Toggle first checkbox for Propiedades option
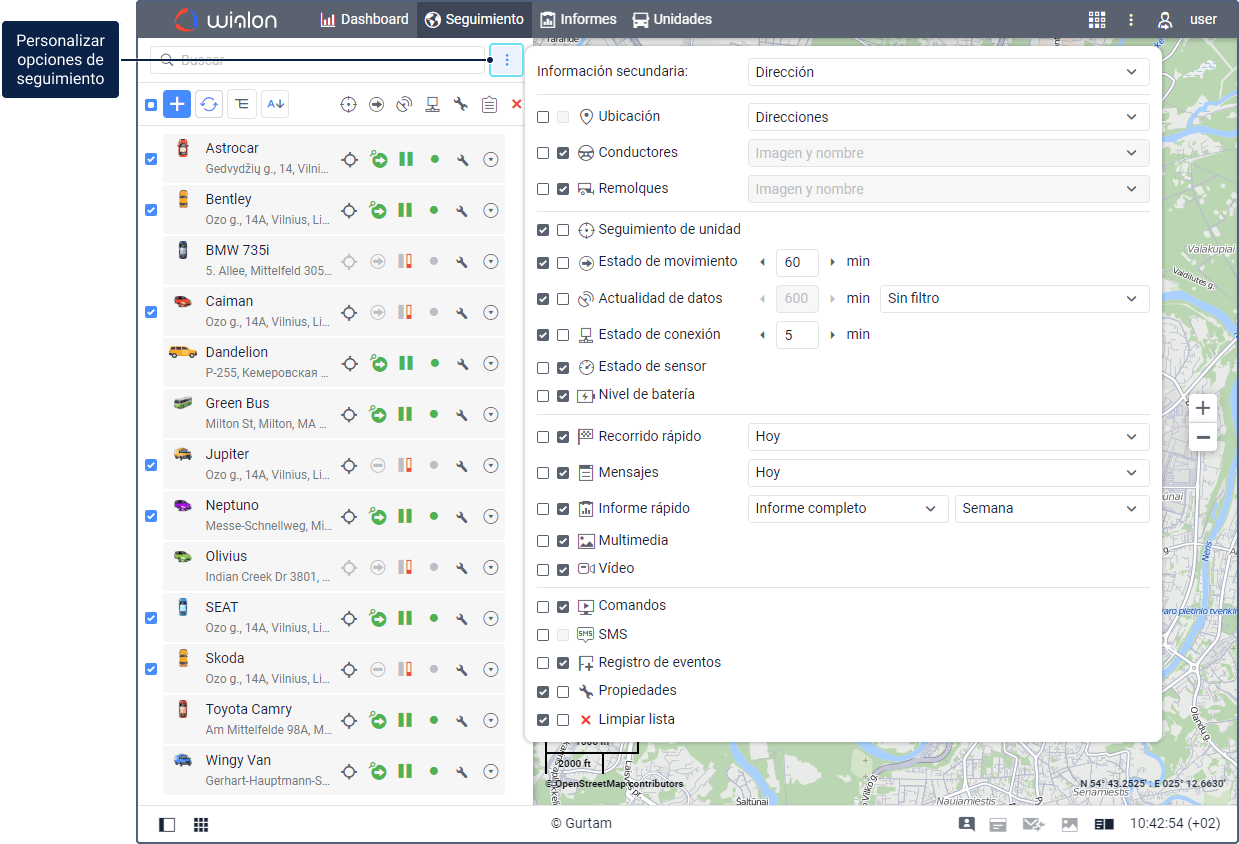This screenshot has height=844, width=1239. click(x=543, y=691)
